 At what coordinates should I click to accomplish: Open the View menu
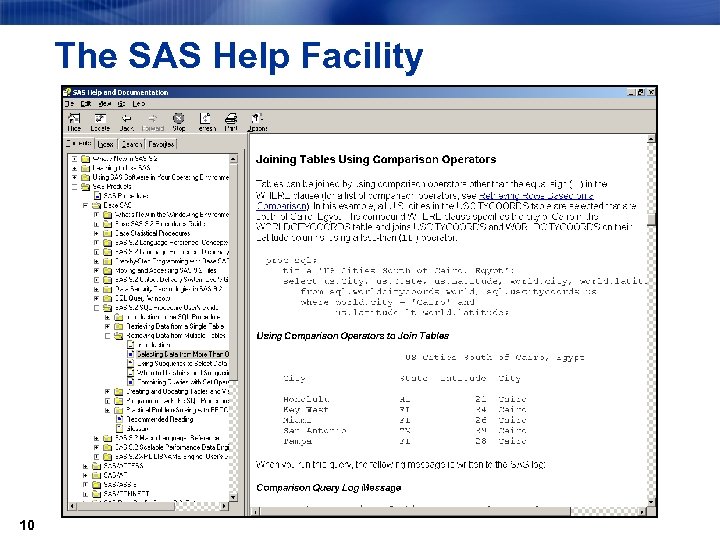pyautogui.click(x=104, y=104)
